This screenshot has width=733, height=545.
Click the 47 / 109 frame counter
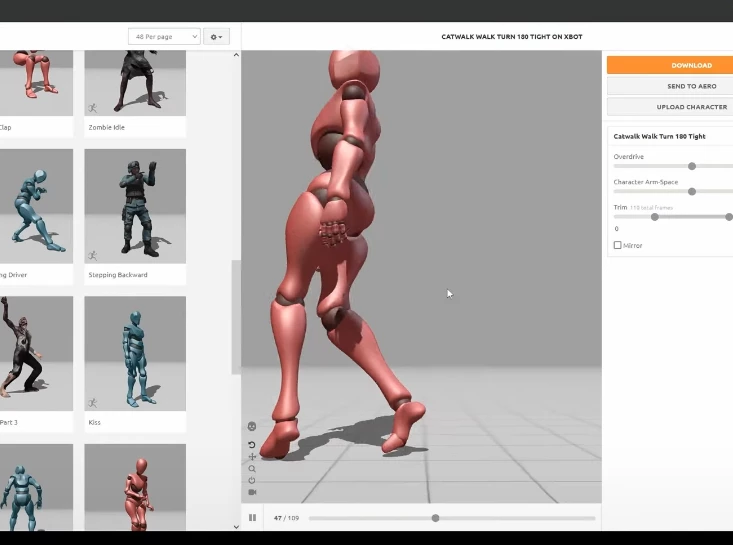coord(286,518)
